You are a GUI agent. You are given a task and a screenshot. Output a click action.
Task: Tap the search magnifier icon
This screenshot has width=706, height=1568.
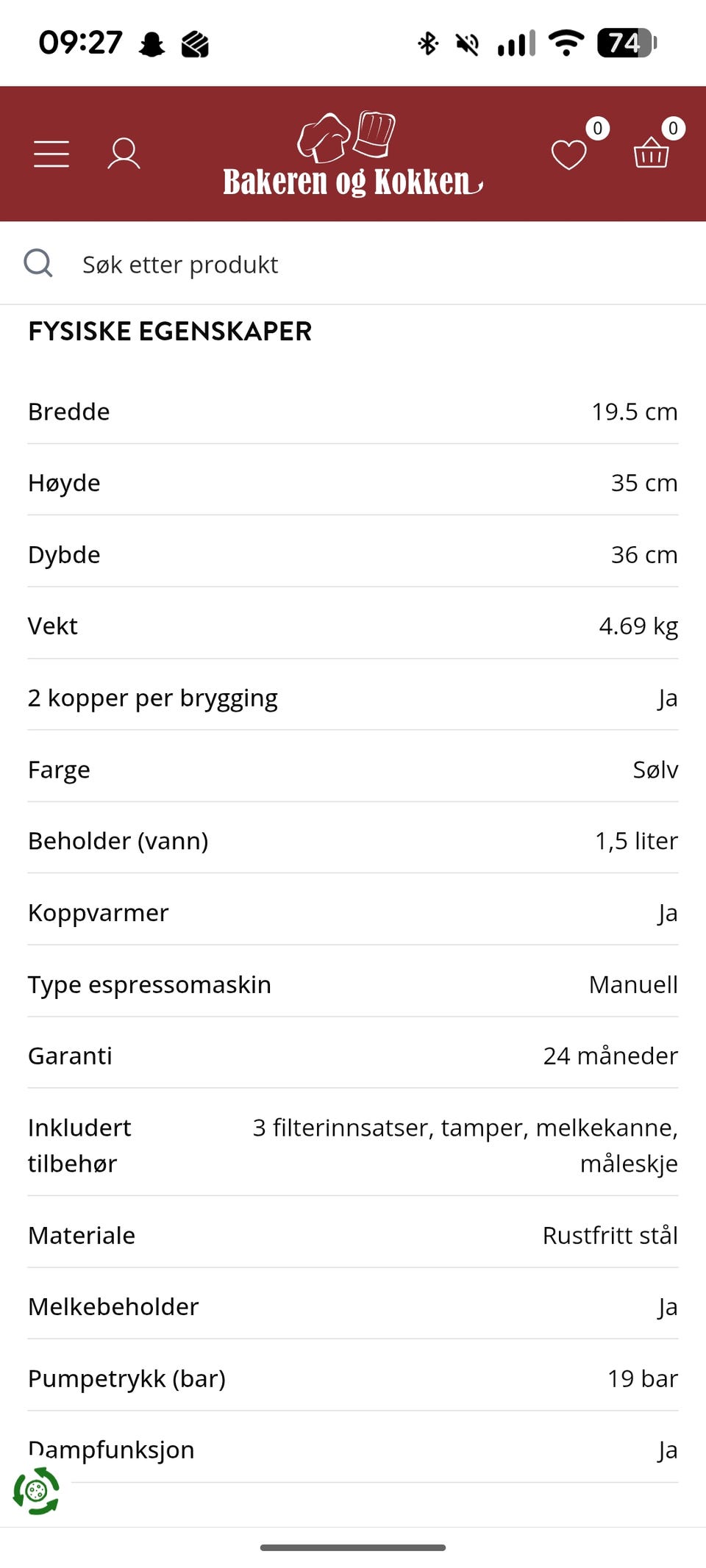click(x=38, y=262)
